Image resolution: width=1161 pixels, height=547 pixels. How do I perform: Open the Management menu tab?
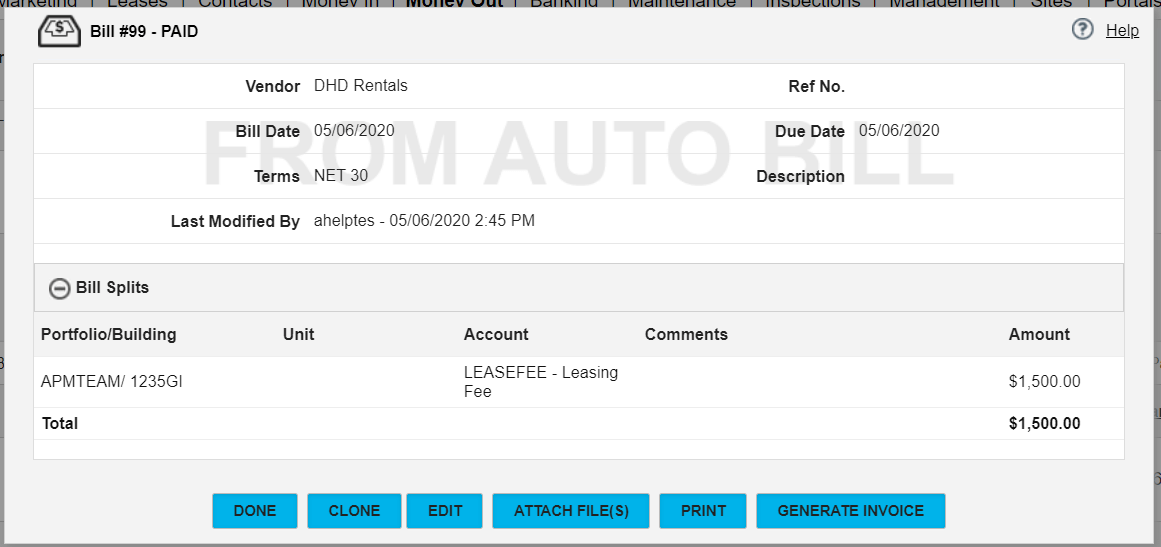point(944,3)
